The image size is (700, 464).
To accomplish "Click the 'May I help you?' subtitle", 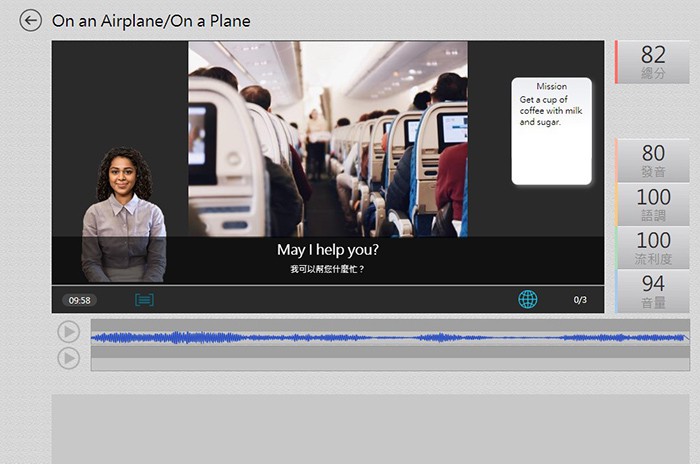I will pyautogui.click(x=328, y=250).
